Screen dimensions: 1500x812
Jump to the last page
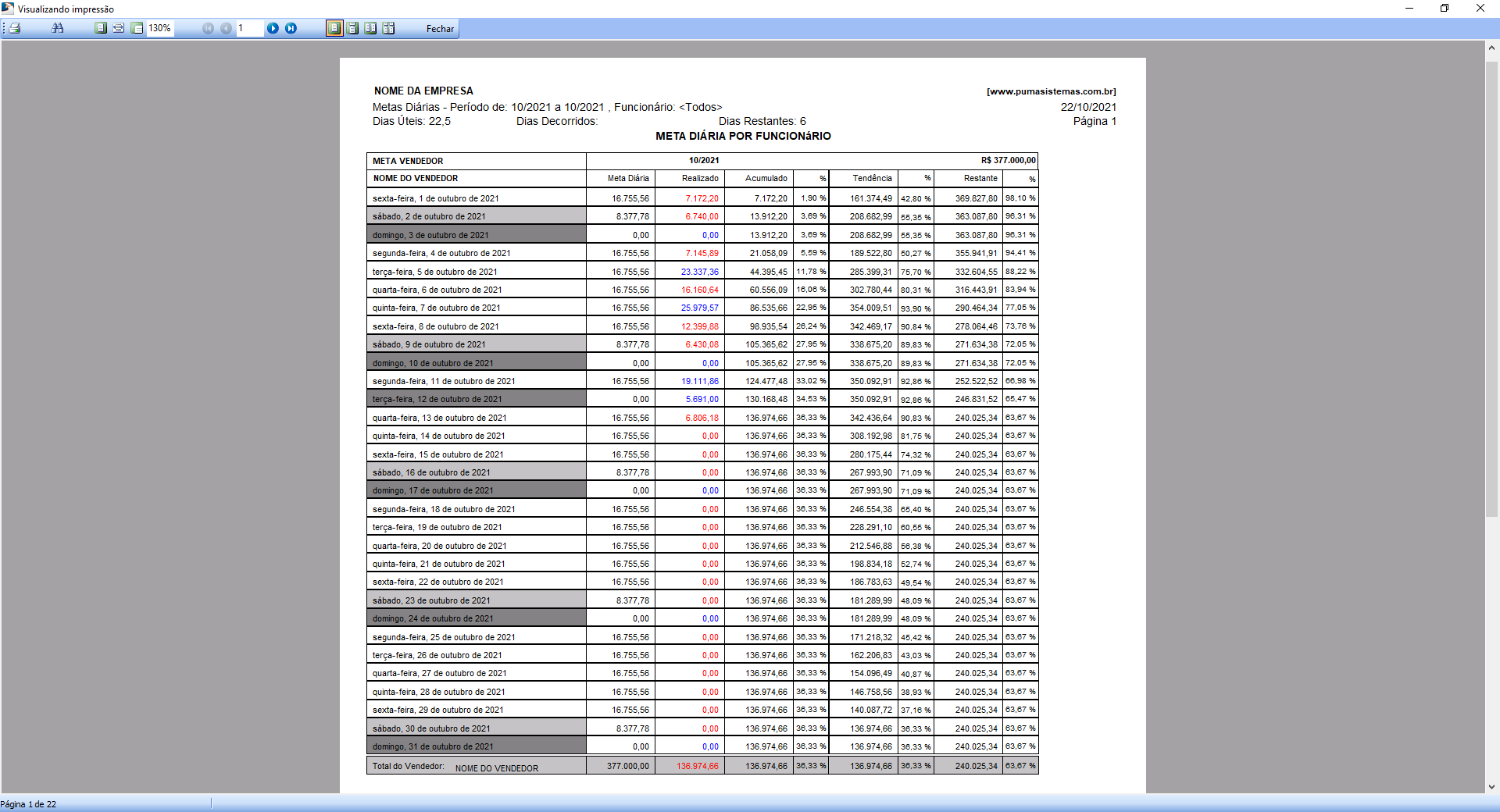tap(291, 28)
